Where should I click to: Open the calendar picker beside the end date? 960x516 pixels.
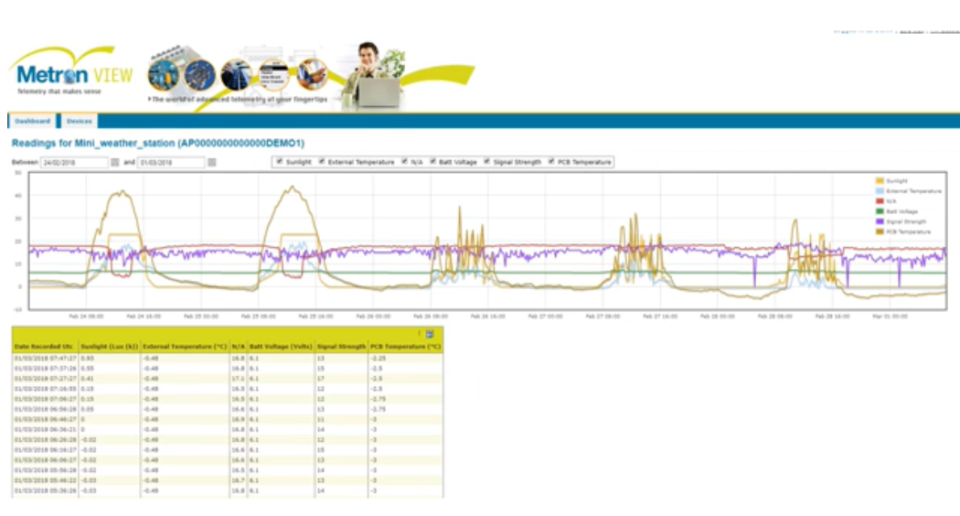point(212,162)
